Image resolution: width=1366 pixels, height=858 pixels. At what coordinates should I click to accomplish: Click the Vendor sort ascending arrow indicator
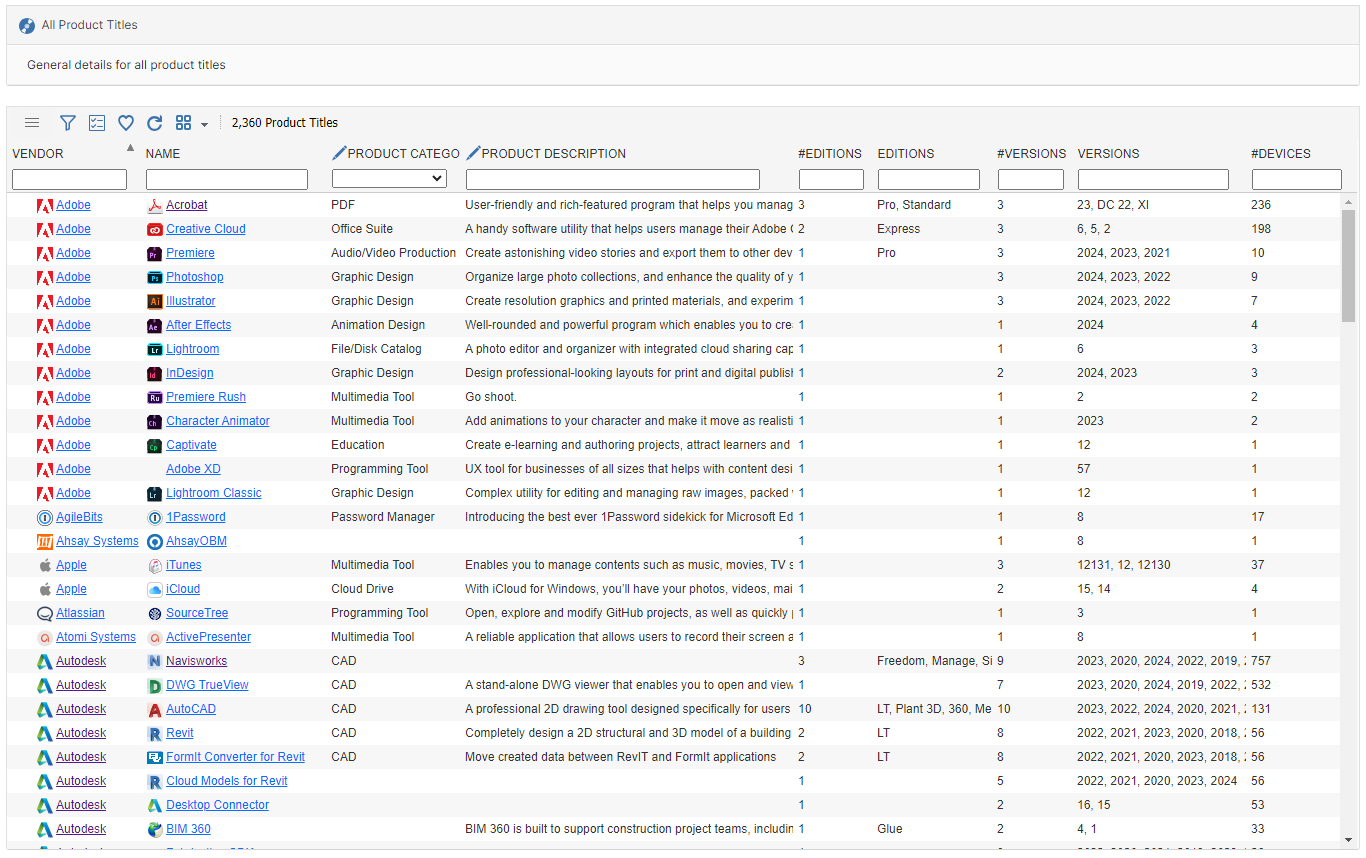tap(129, 148)
